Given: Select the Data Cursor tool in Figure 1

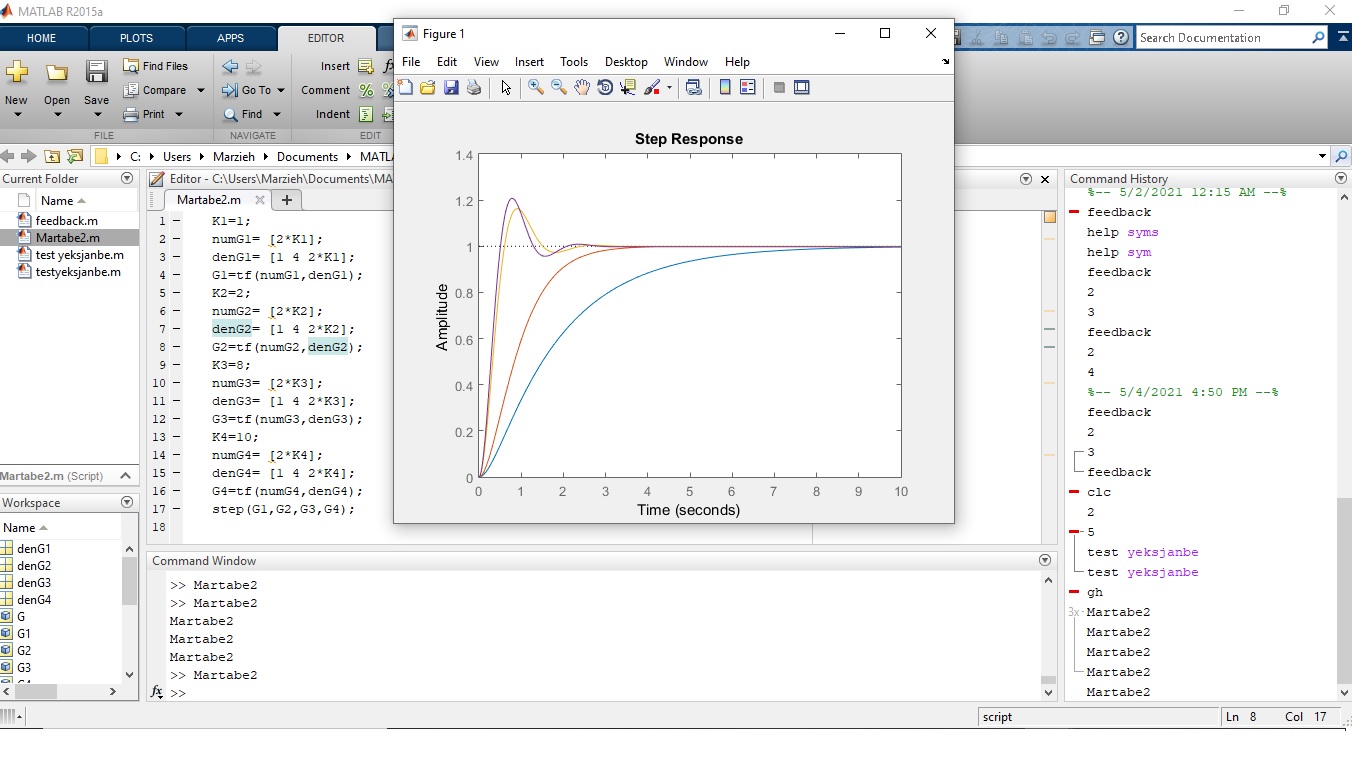Looking at the screenshot, I should point(628,88).
